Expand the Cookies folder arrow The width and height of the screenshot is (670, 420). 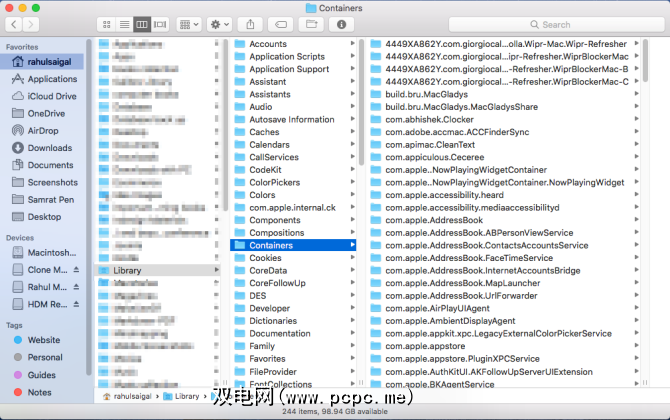click(x=353, y=258)
